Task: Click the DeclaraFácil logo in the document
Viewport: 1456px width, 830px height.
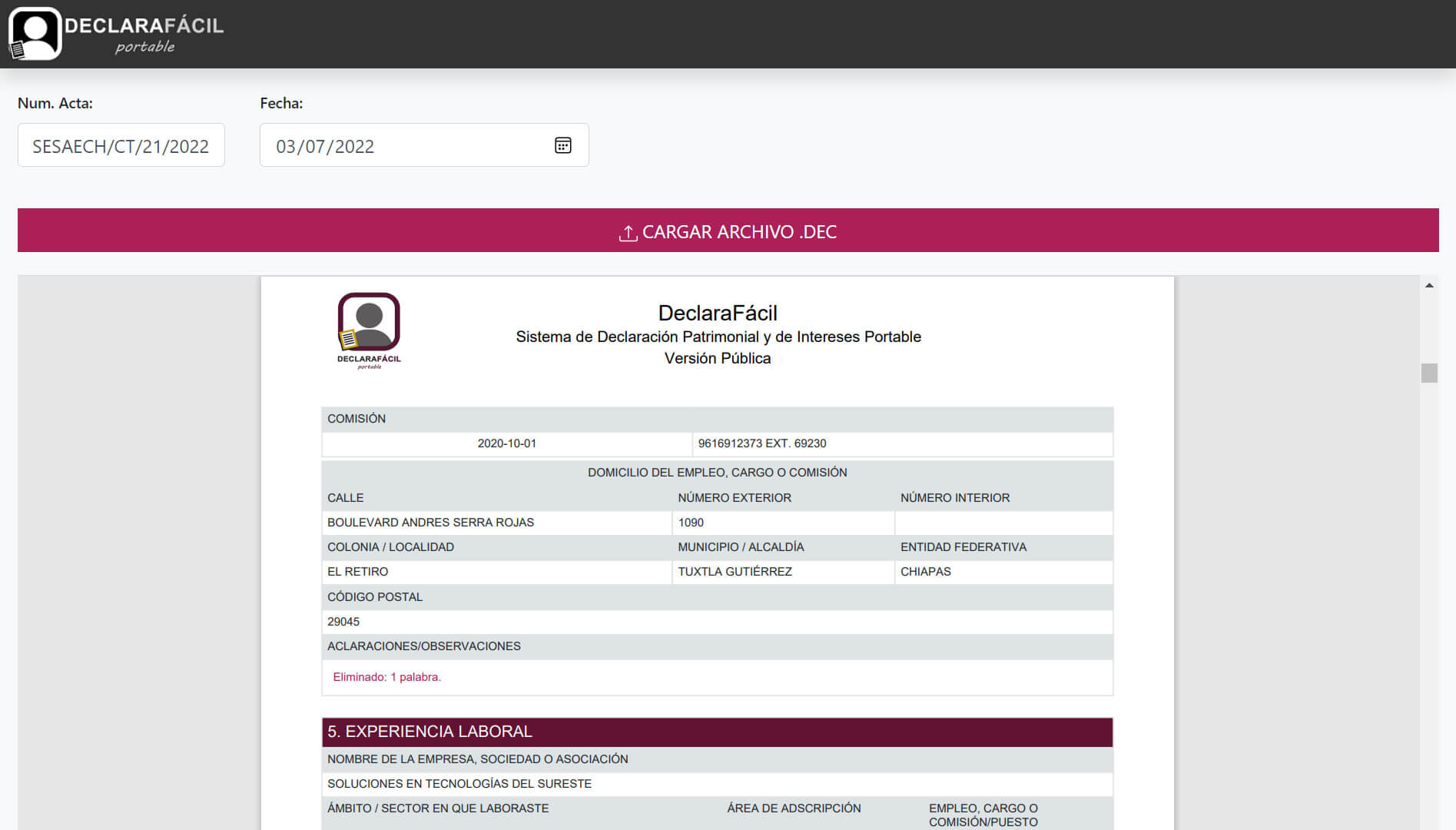Action: pos(369,330)
